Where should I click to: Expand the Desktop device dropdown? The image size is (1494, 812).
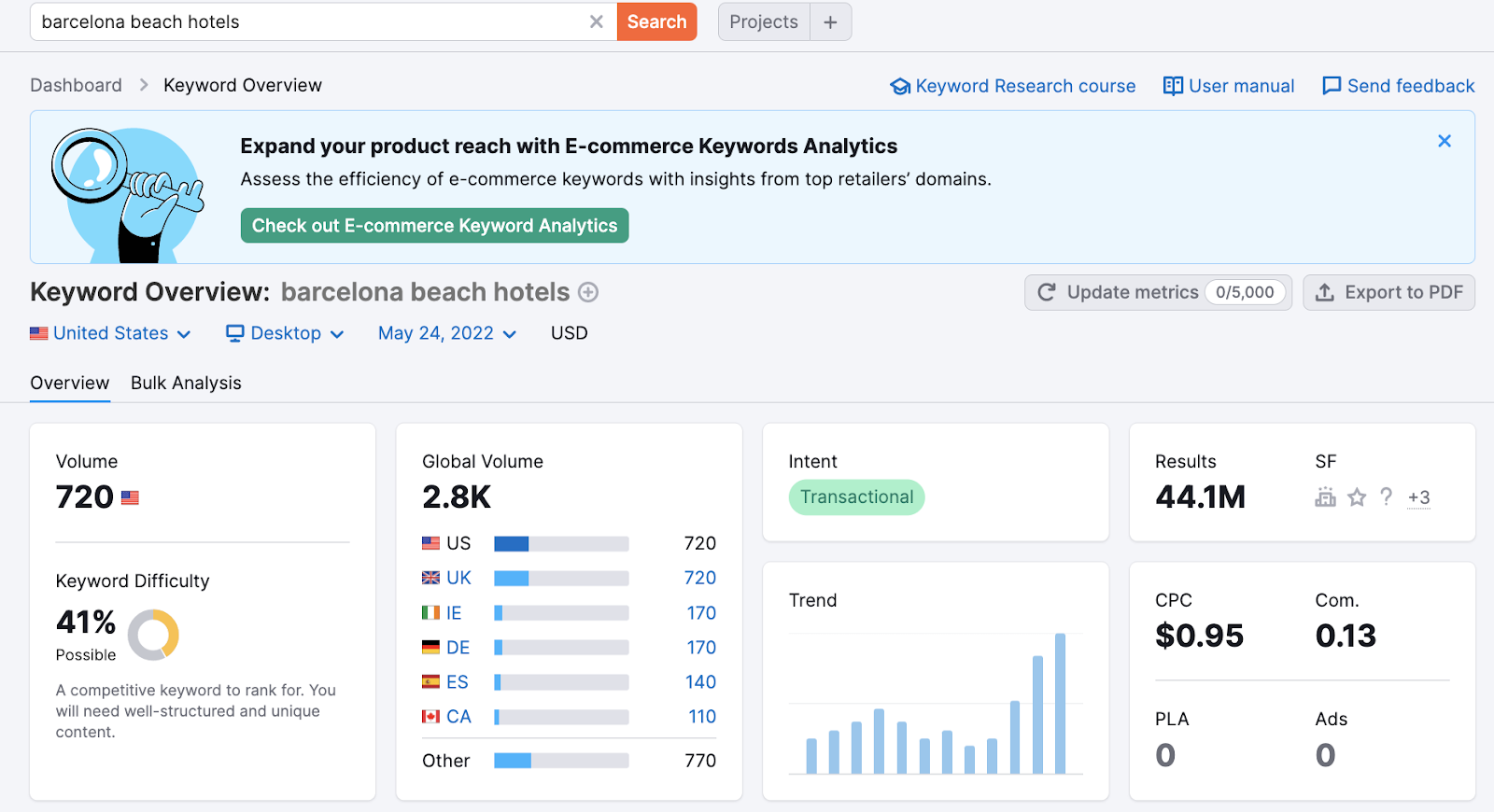pos(285,333)
